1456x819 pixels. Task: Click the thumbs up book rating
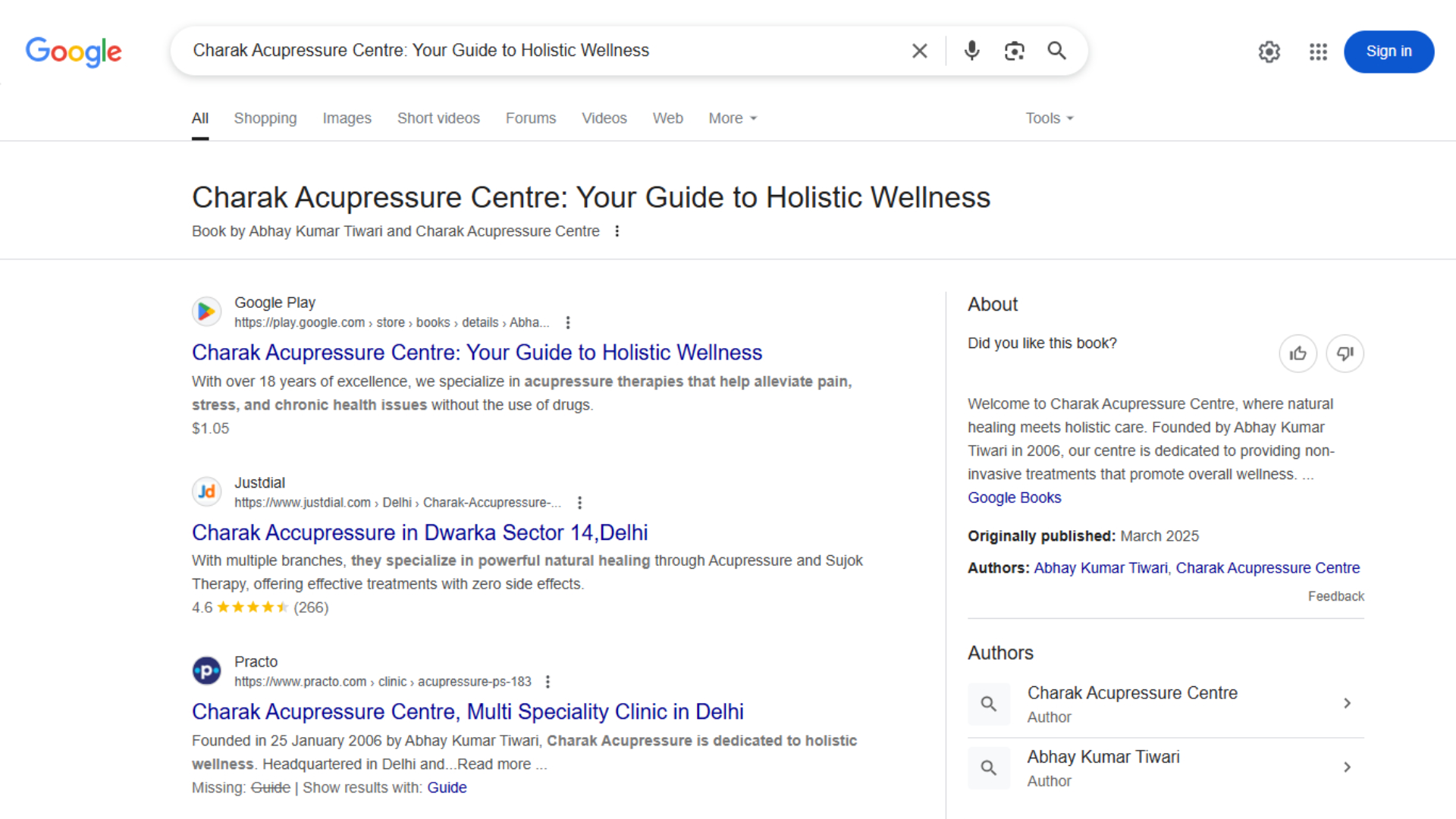[1298, 353]
